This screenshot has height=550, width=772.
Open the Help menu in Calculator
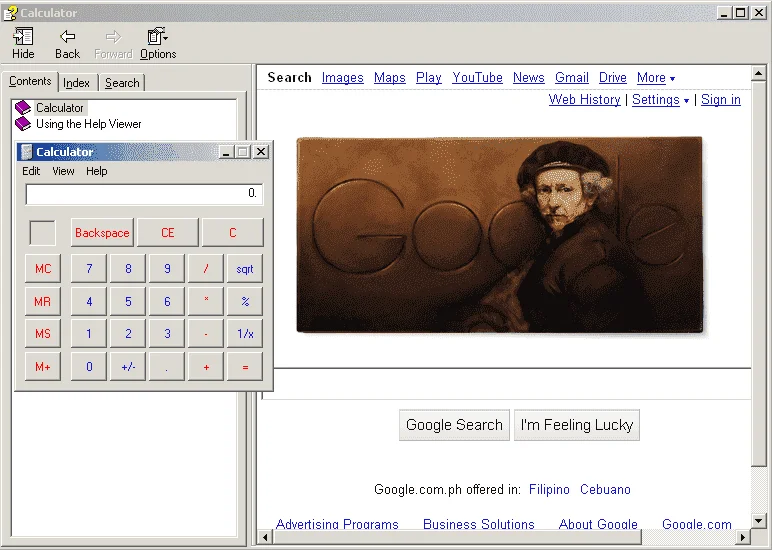(96, 171)
